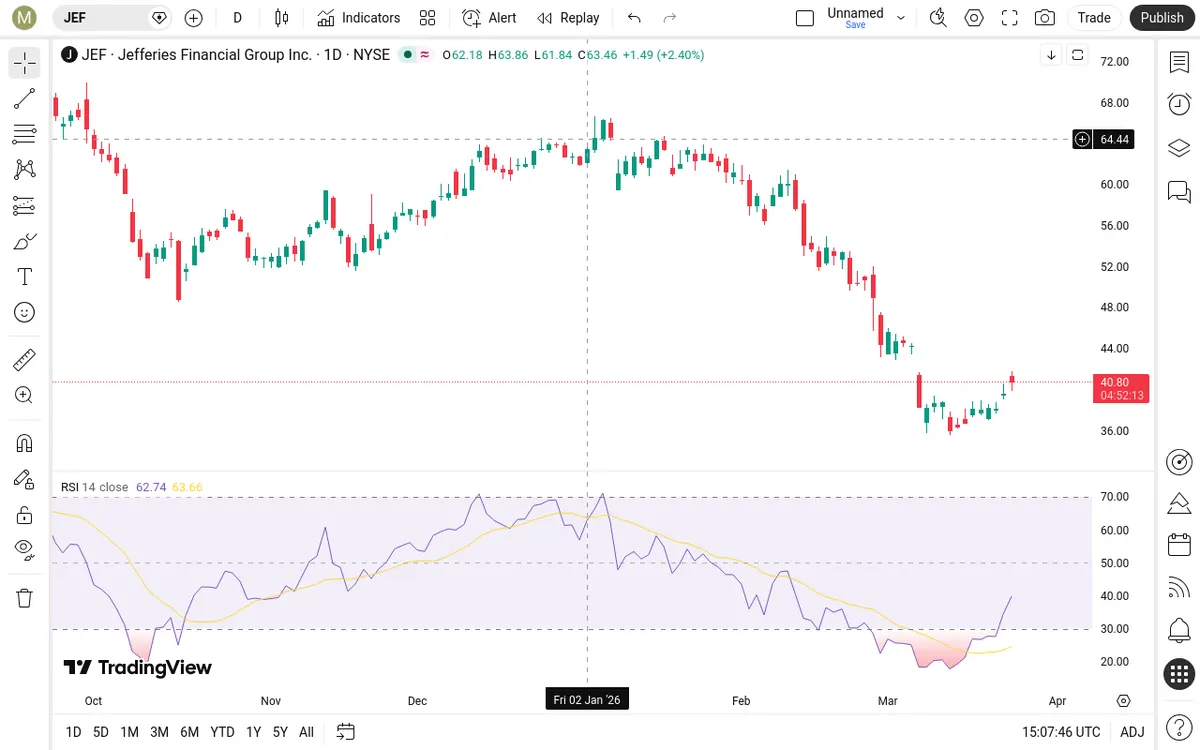This screenshot has width=1200, height=750.
Task: Select the trend line drawing tool
Action: click(x=25, y=99)
